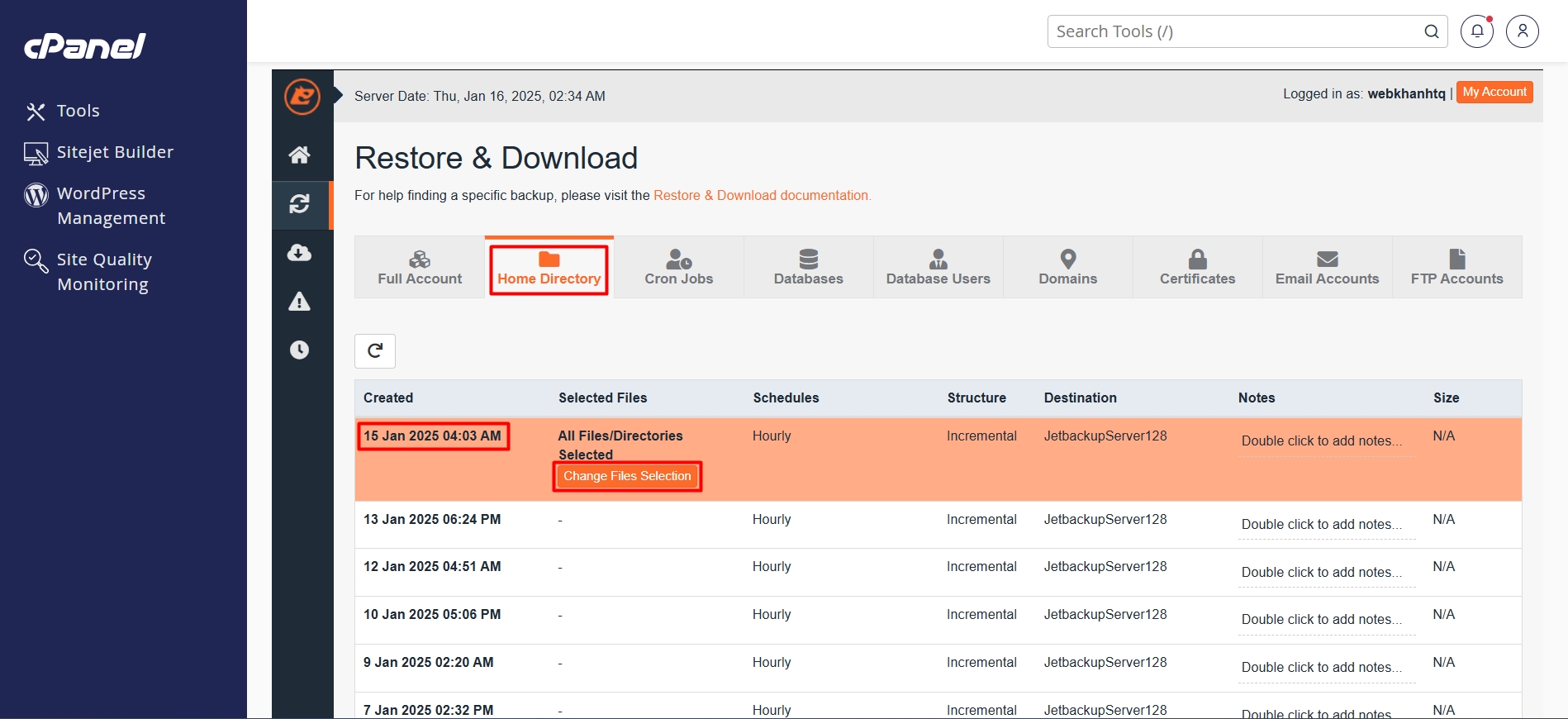Open WordPress Management in the sidebar
This screenshot has height=719, width=1568.
point(111,206)
